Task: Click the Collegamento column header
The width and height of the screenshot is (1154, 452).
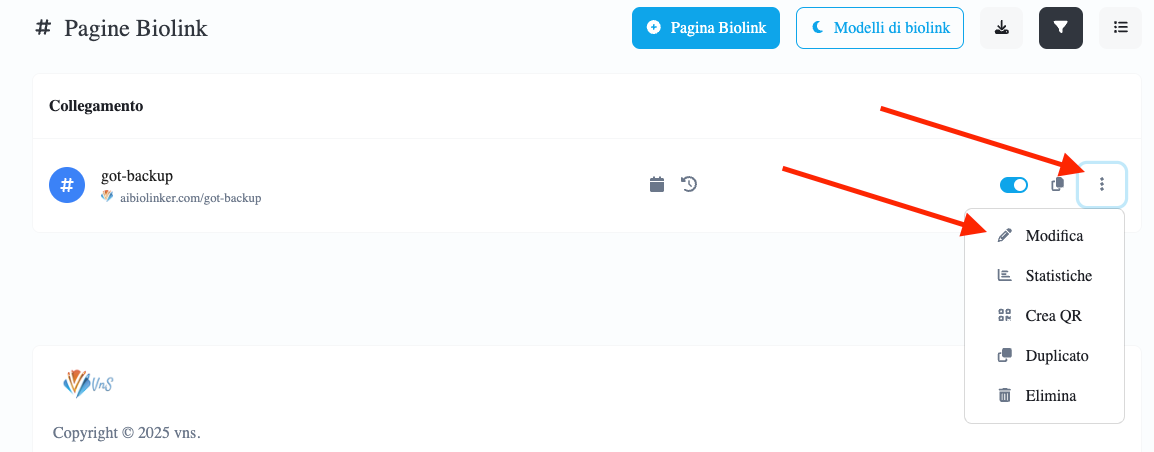Action: [96, 106]
